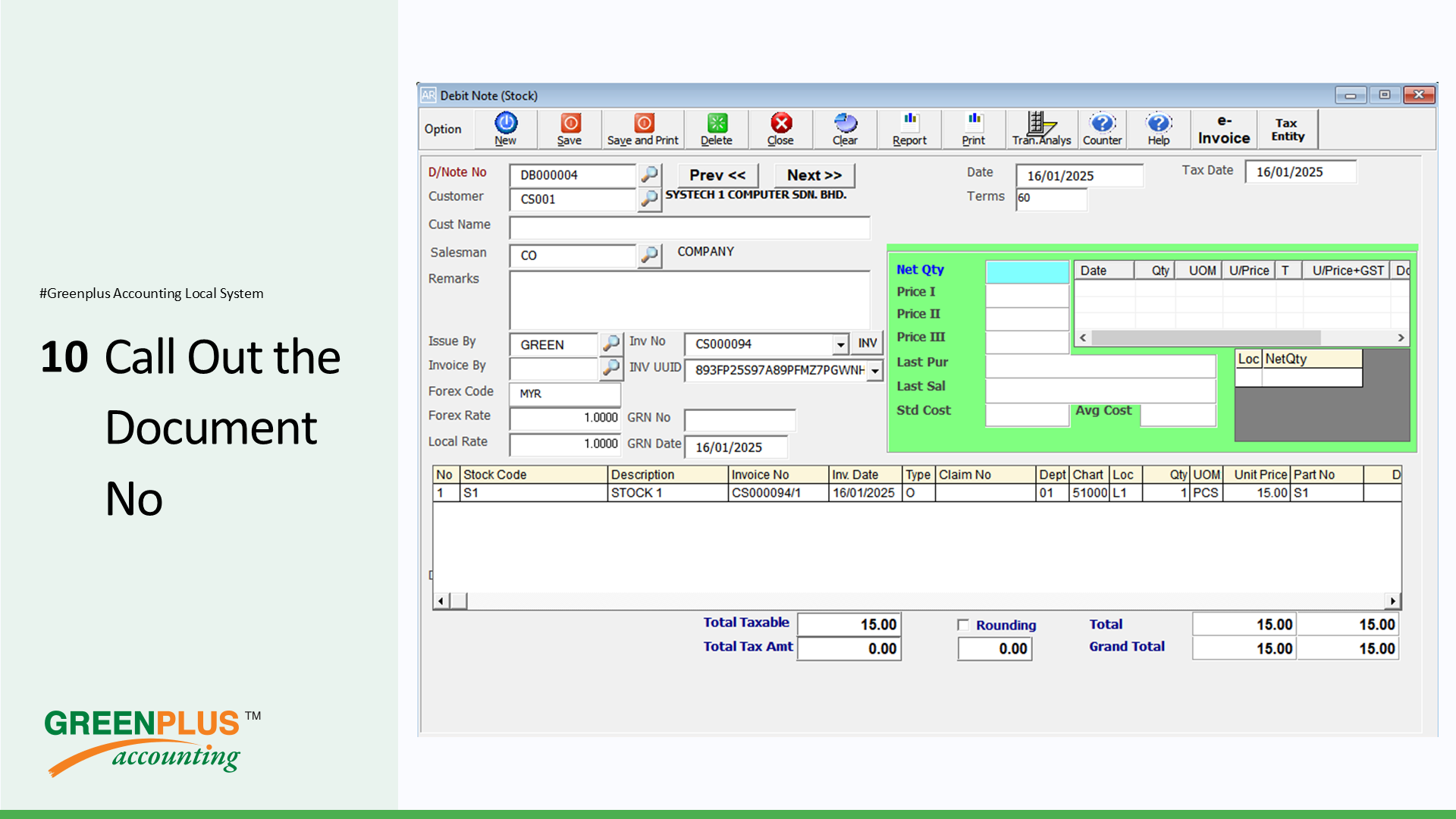Image resolution: width=1456 pixels, height=819 pixels.
Task: Open the Help icon
Action: (x=1159, y=129)
